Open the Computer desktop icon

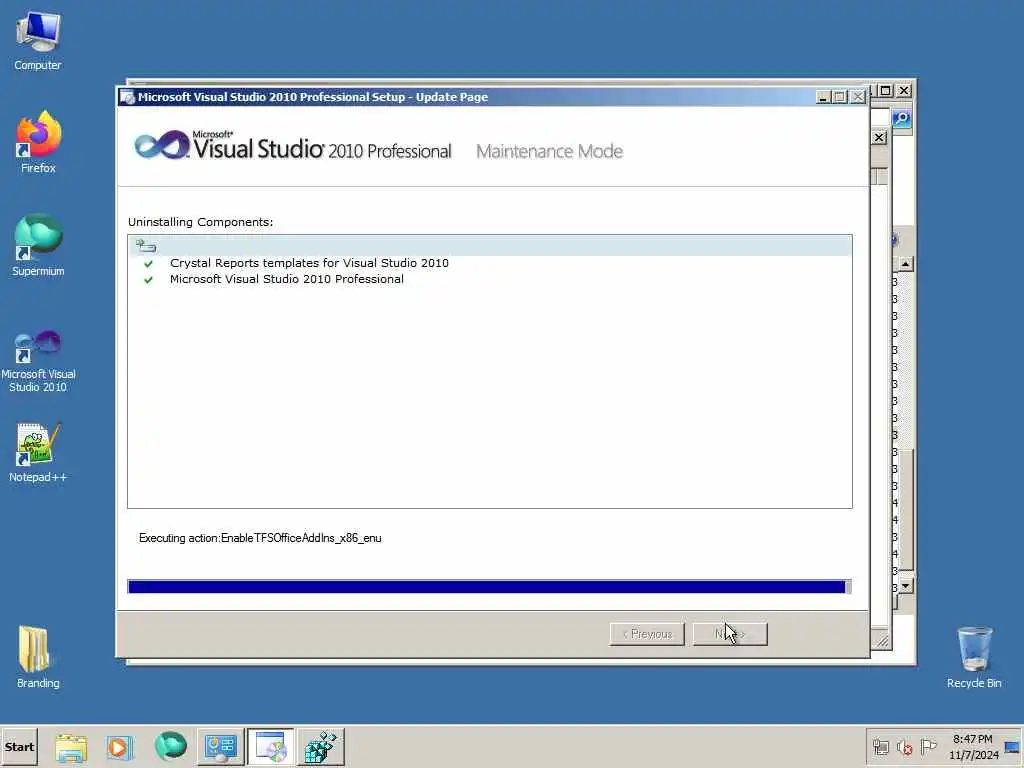click(x=38, y=40)
